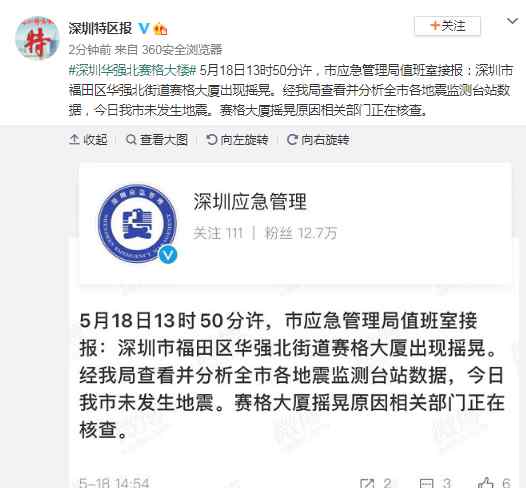Open the #深圳华强北赛格大楼# hashtag topic
This screenshot has width=526, height=488.
pos(132,70)
